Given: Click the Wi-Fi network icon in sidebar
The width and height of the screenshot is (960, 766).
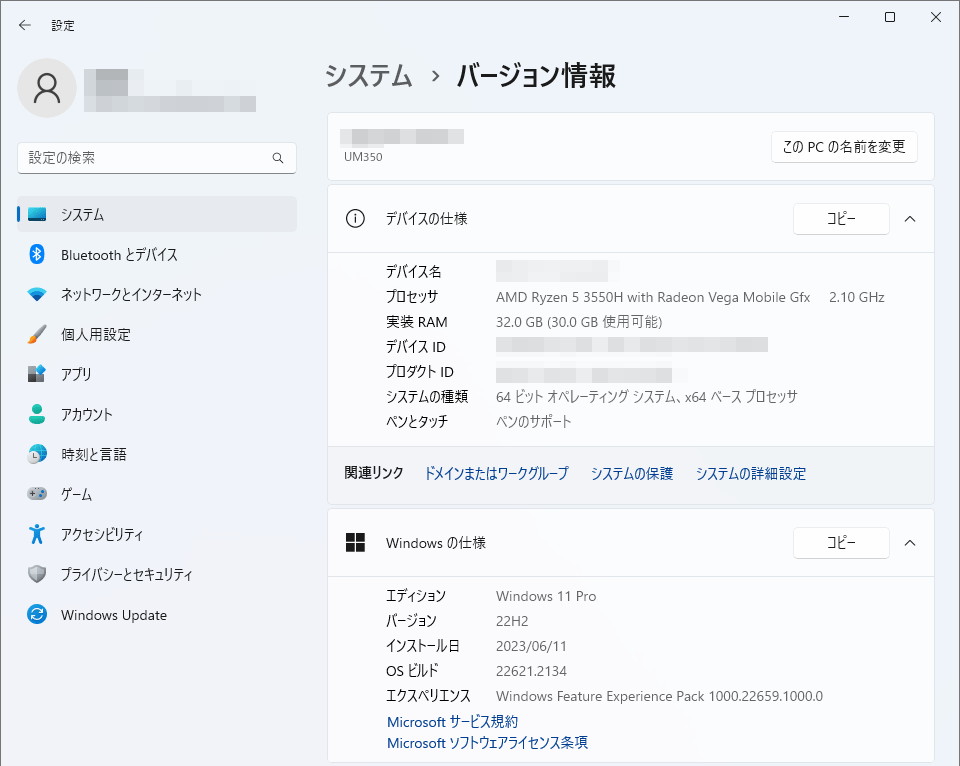Looking at the screenshot, I should coord(37,295).
